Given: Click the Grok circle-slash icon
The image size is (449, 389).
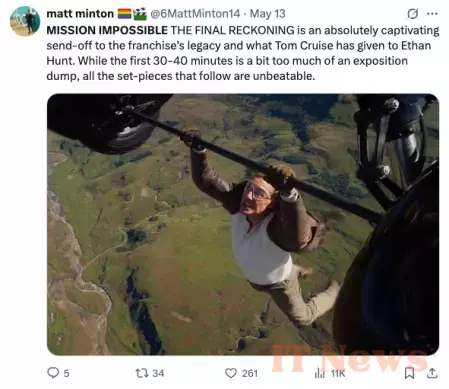Looking at the screenshot, I should tap(412, 14).
